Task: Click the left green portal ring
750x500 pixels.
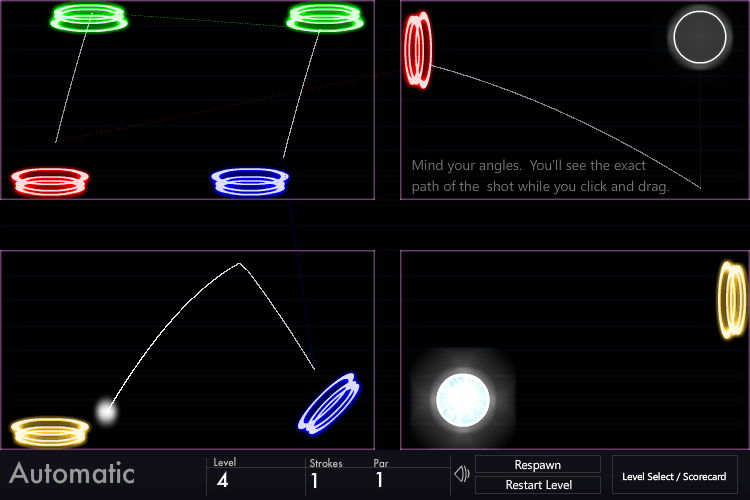Action: click(89, 18)
